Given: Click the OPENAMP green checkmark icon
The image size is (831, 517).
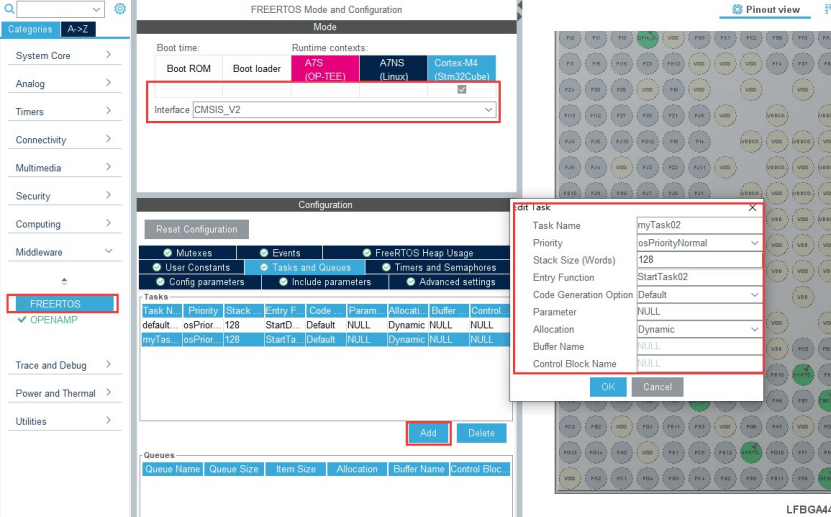Looking at the screenshot, I should (x=22, y=319).
